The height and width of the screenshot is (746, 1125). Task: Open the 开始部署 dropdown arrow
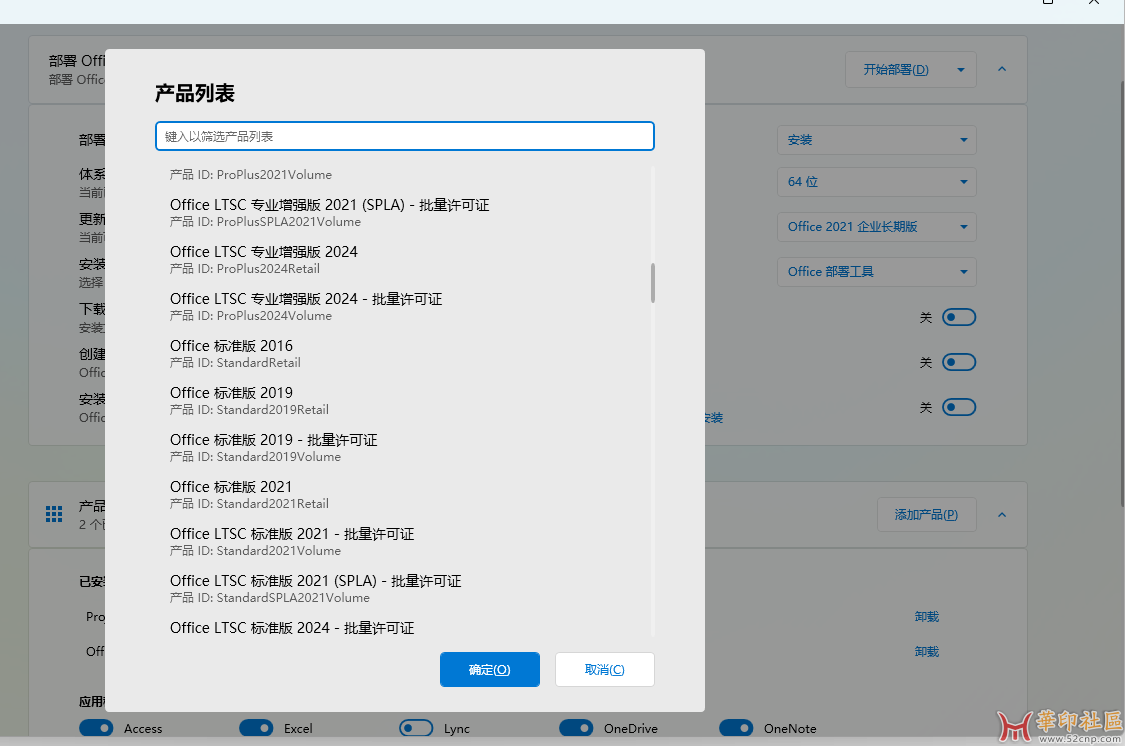pos(961,70)
